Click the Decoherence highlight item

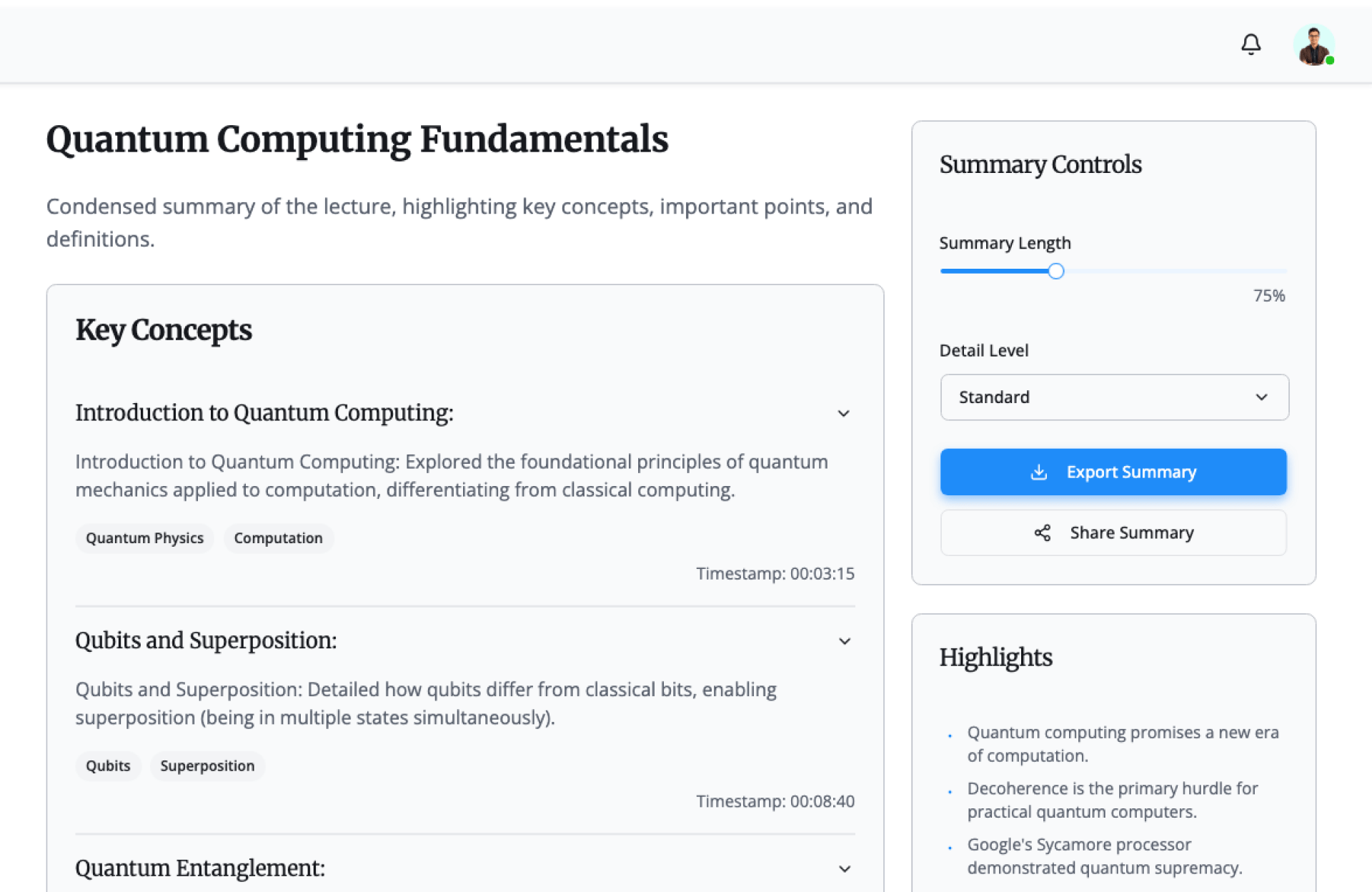[1112, 800]
